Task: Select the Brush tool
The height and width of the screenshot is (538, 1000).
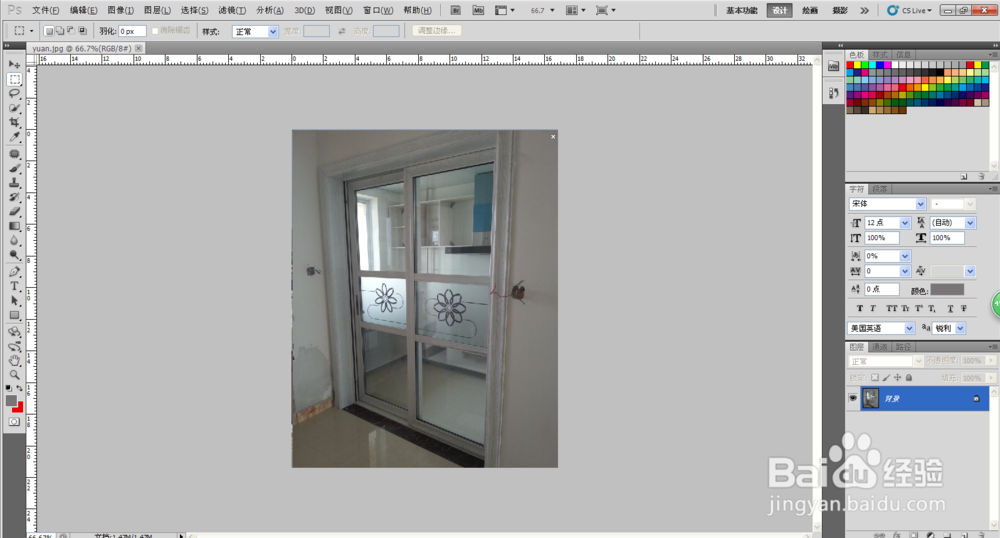Action: 14,168
